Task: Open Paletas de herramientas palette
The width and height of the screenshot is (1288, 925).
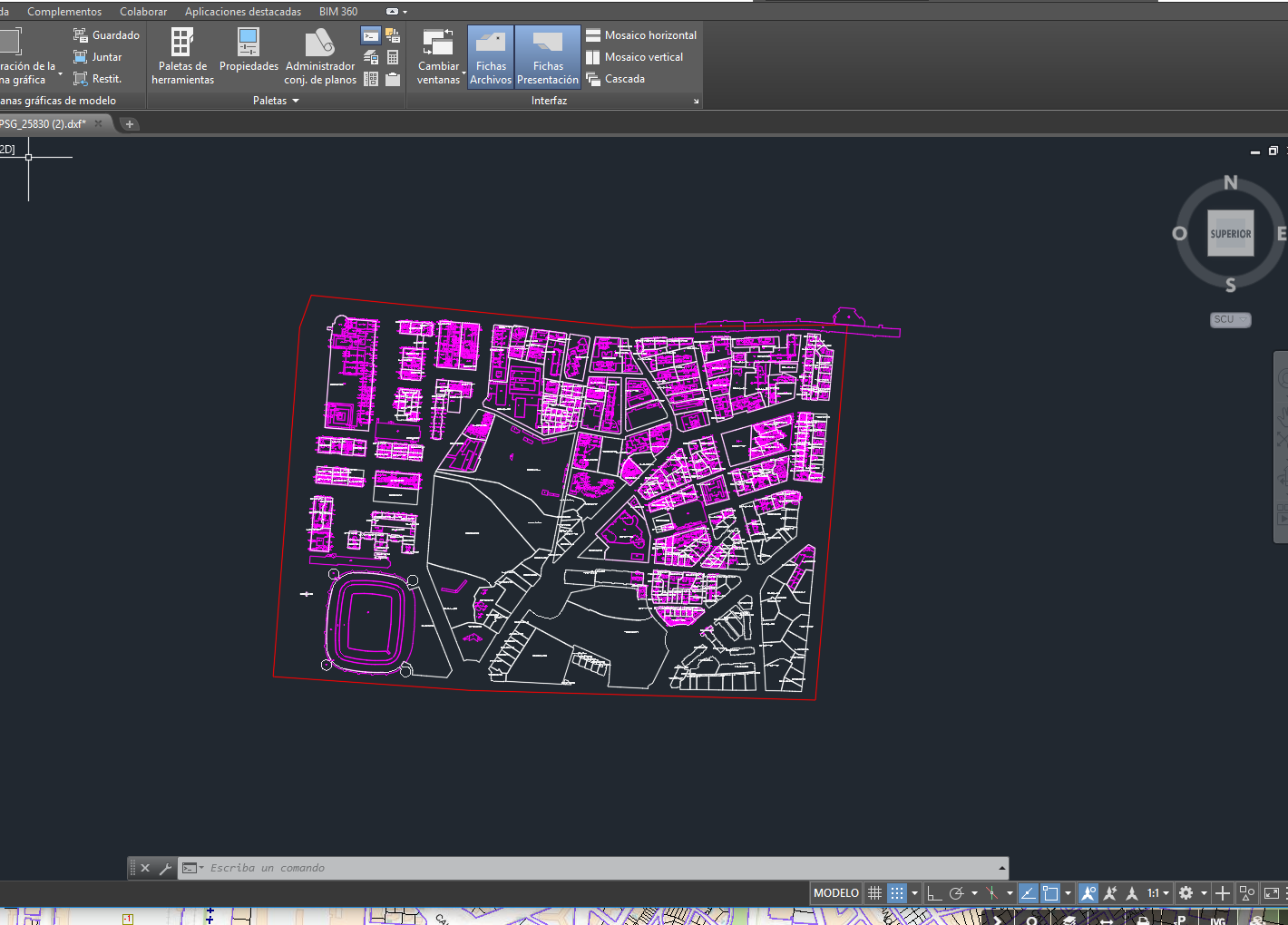Action: [182, 55]
